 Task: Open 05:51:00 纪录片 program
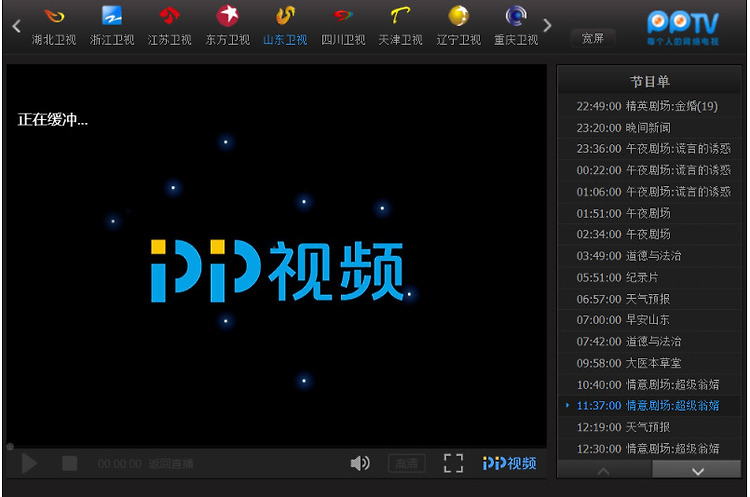click(649, 277)
